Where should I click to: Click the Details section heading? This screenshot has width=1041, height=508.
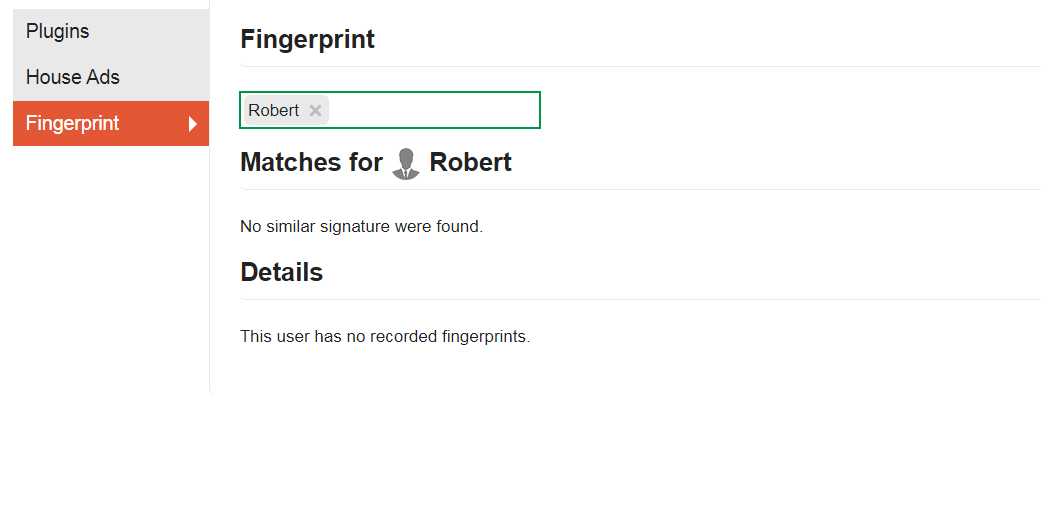pyautogui.click(x=281, y=272)
